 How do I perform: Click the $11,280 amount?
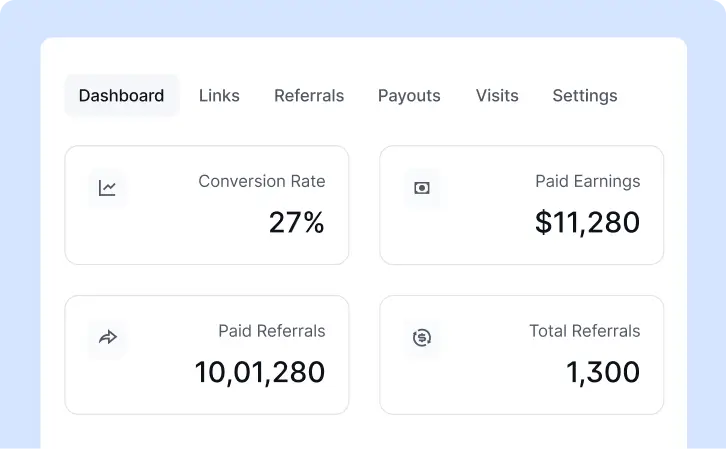point(587,223)
